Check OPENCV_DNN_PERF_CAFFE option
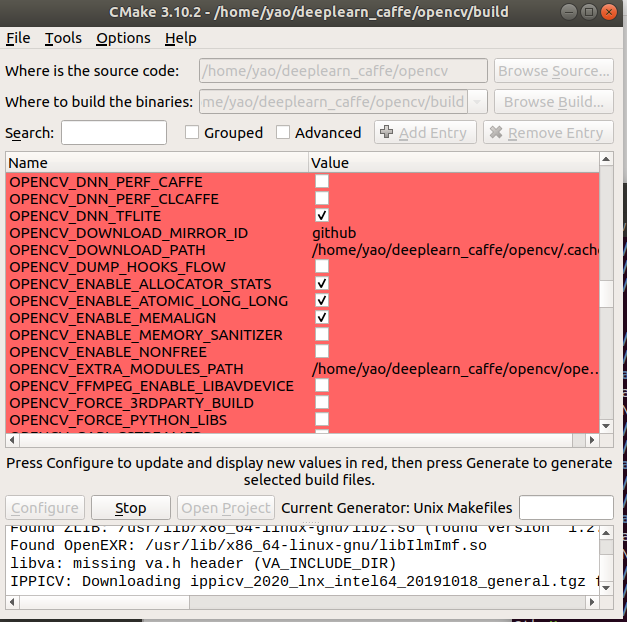 point(322,182)
